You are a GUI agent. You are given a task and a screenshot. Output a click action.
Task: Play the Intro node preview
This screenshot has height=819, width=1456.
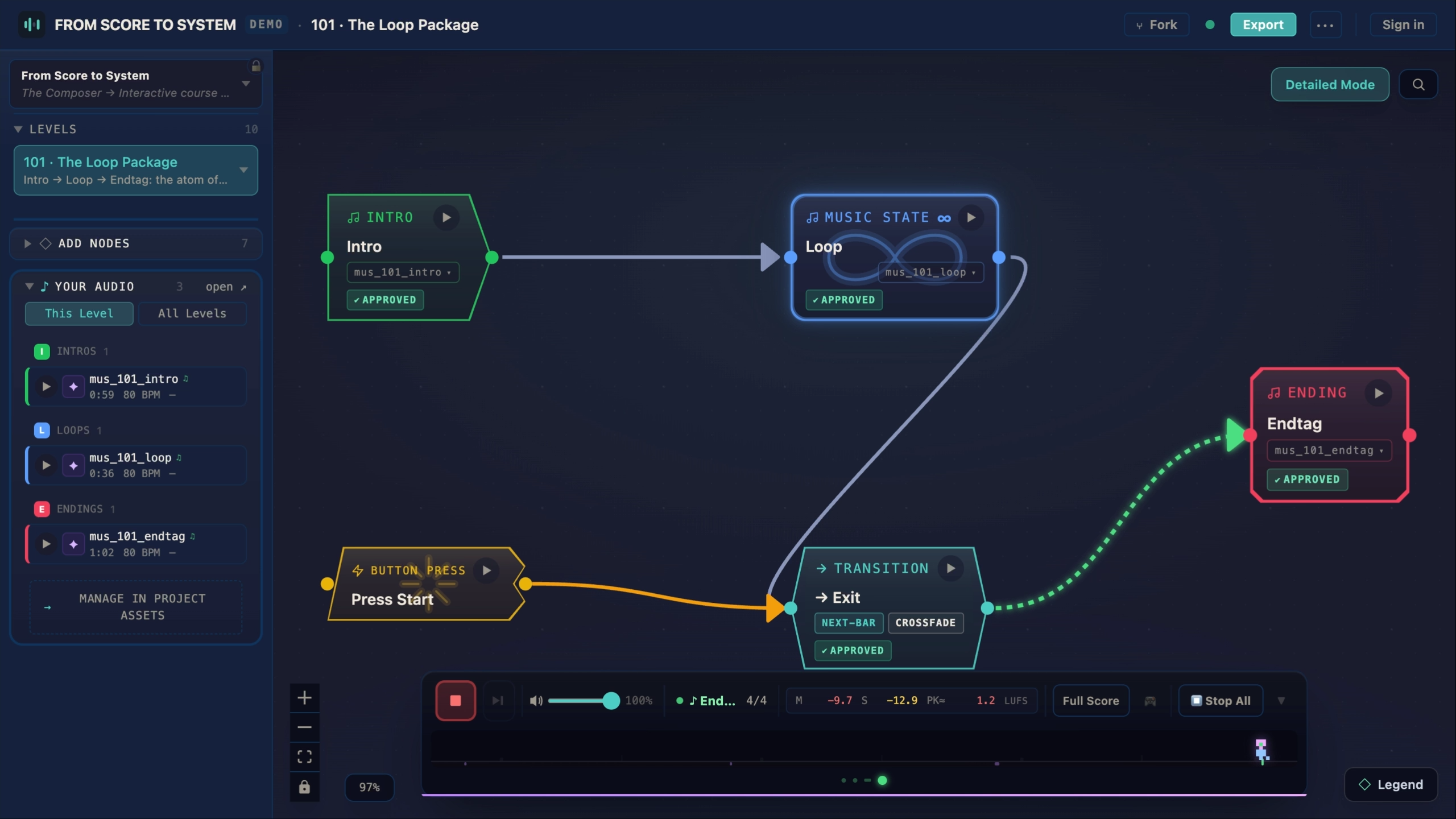pyautogui.click(x=446, y=217)
